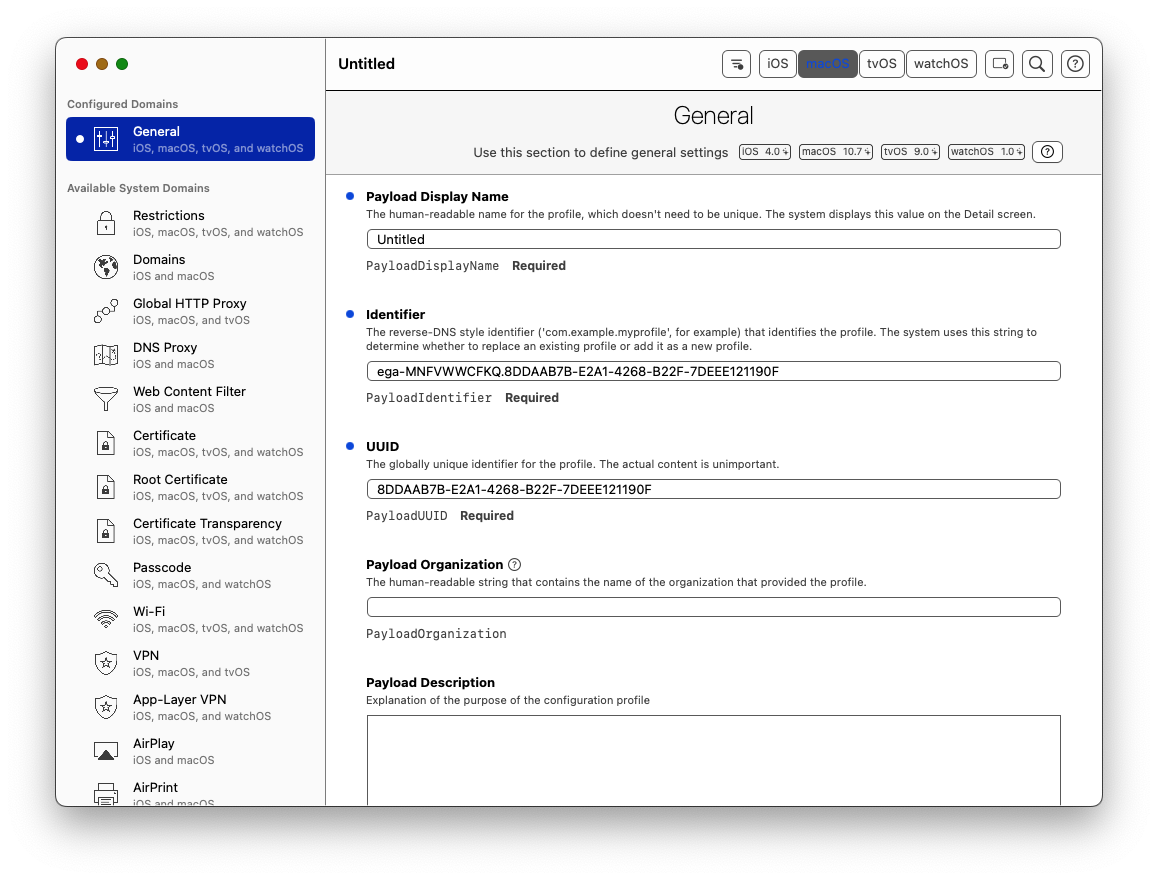The height and width of the screenshot is (880, 1158).
Task: Click the AirPlay payload icon
Action: (105, 751)
